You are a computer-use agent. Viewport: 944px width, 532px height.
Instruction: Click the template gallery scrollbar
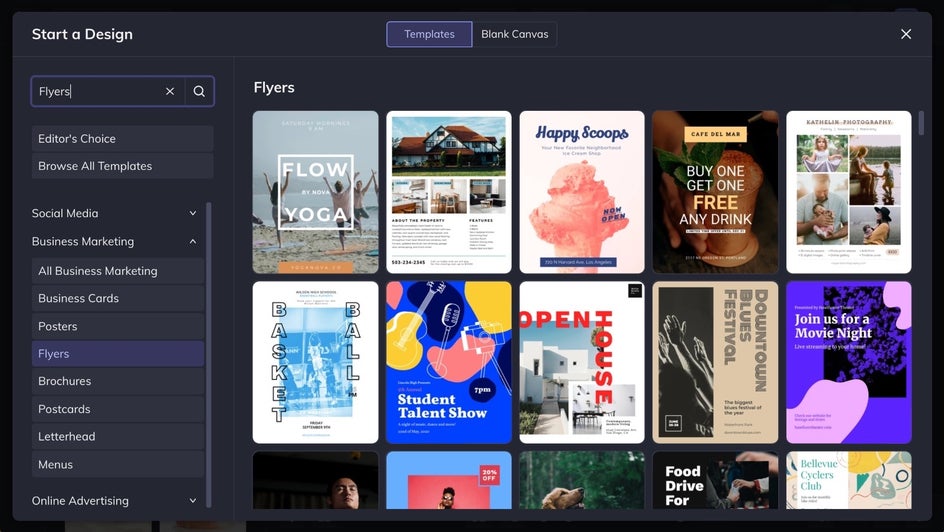[x=921, y=123]
